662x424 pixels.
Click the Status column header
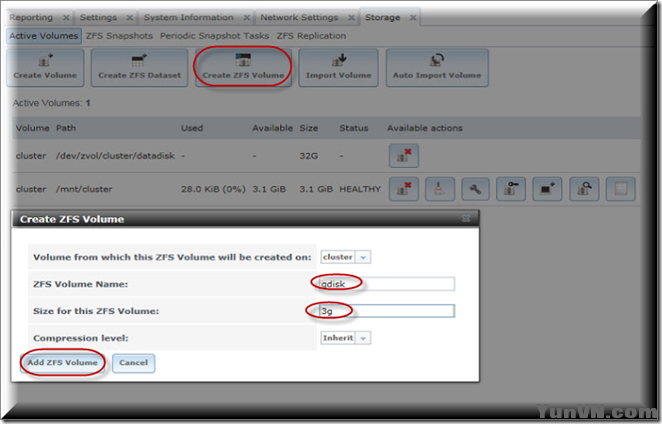coord(354,128)
